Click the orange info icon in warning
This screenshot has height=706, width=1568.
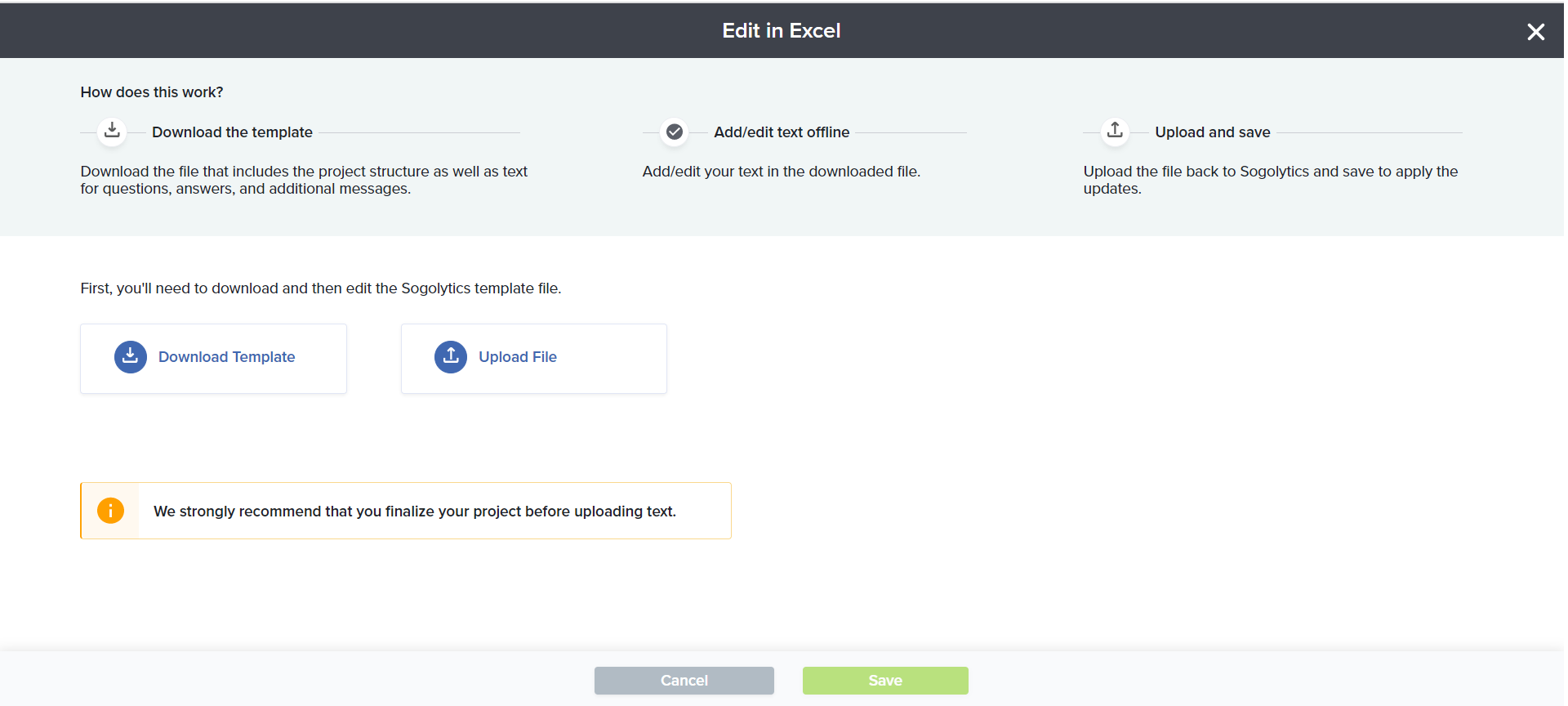110,511
